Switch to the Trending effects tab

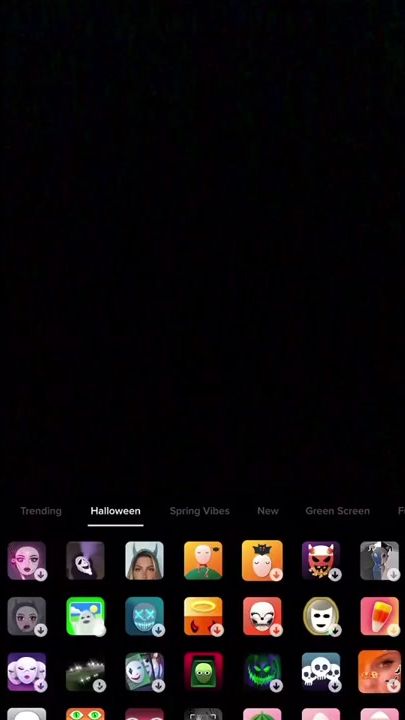click(x=41, y=511)
